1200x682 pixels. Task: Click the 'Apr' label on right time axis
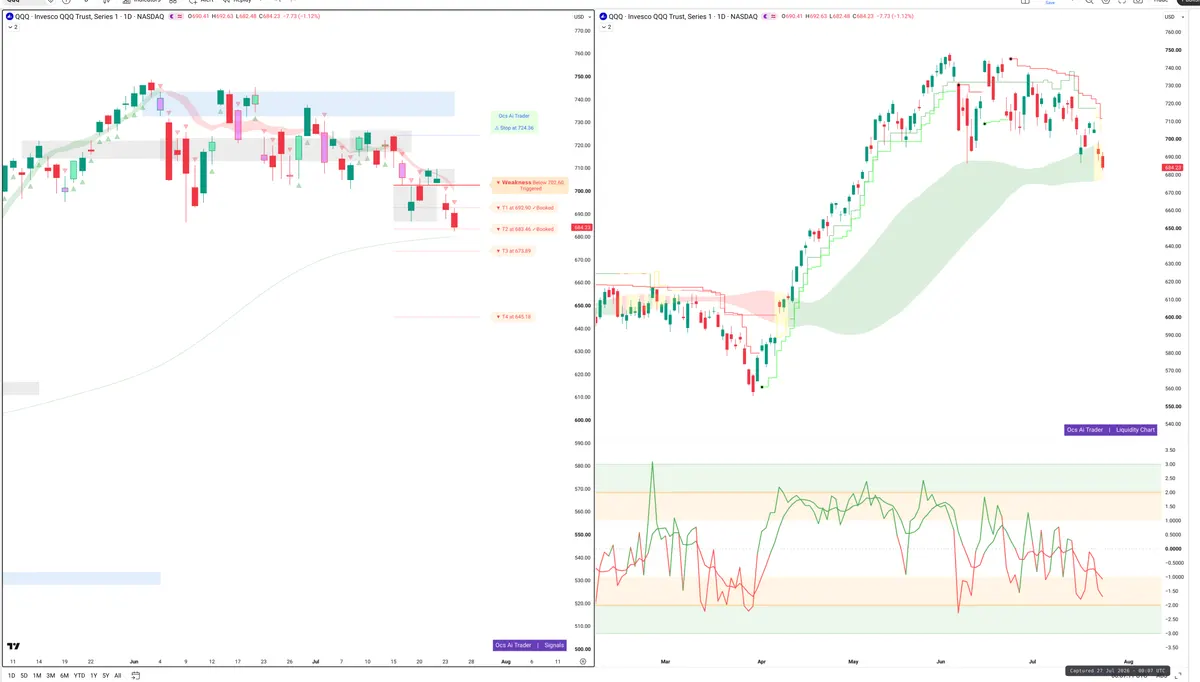tap(762, 662)
